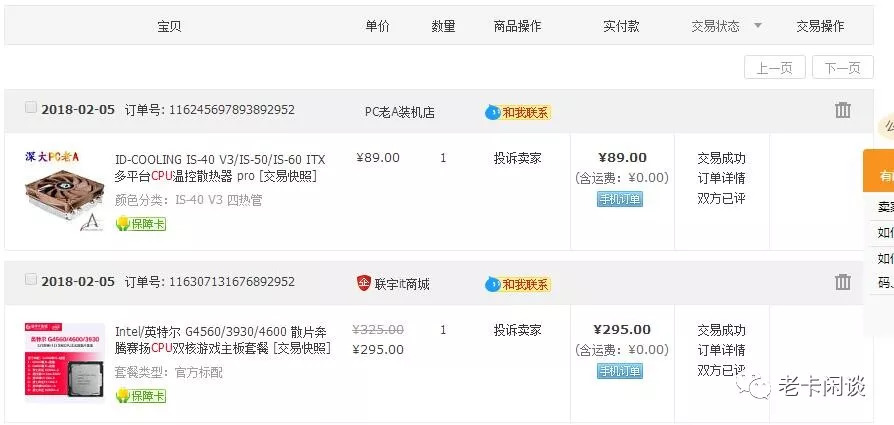Click 手机订单 badge under ¥89.00
Screen dimensions: 894x425
coord(620,199)
